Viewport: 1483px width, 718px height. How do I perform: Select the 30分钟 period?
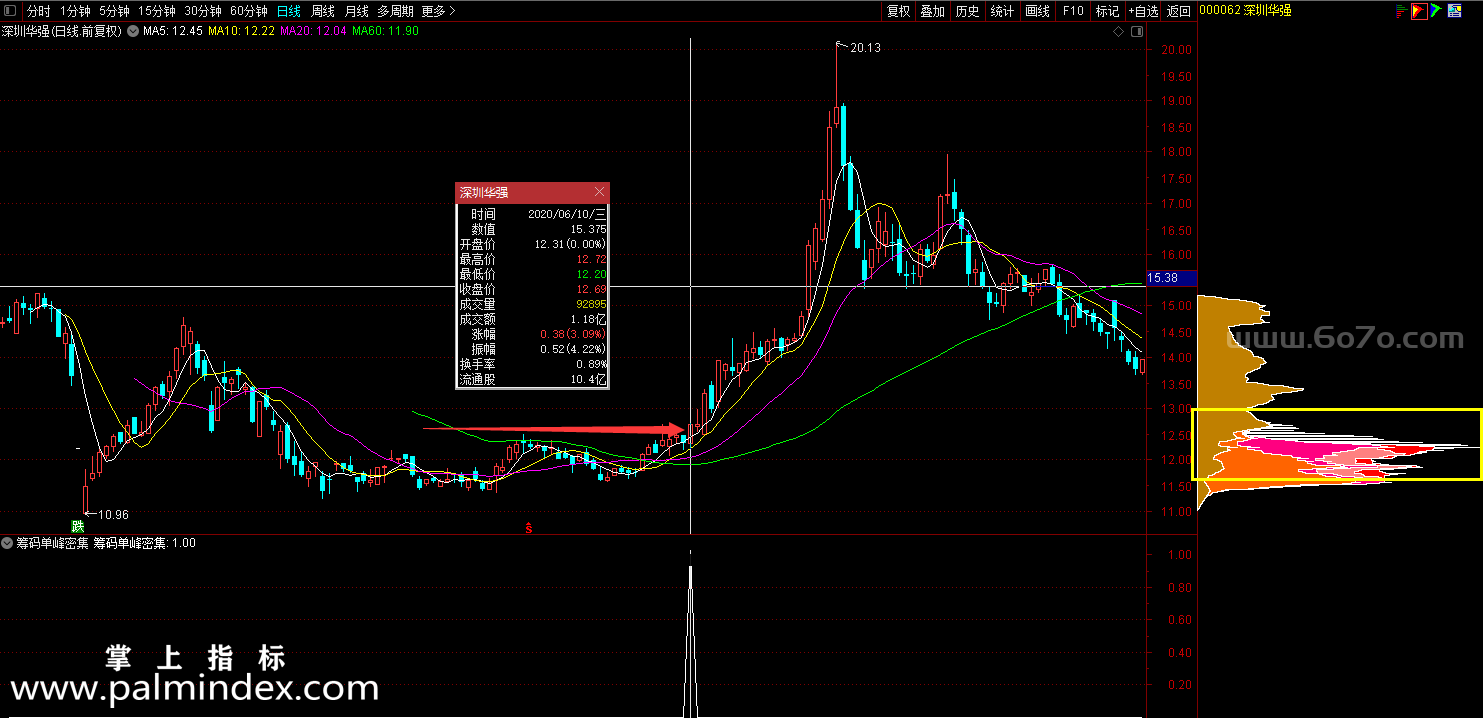(x=203, y=11)
